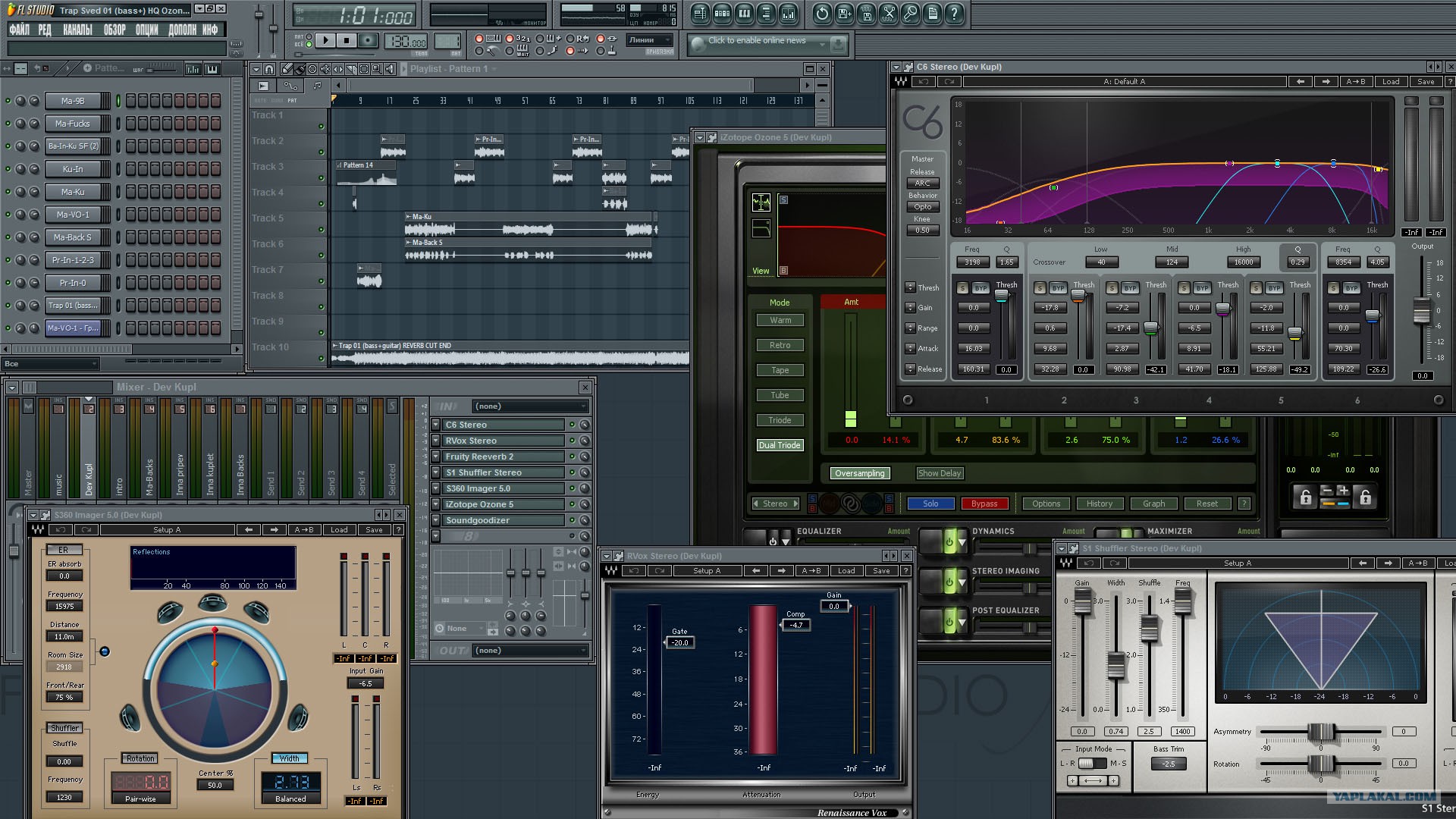Click the Bypass button in Ozone
Image resolution: width=1456 pixels, height=819 pixels.
click(984, 504)
